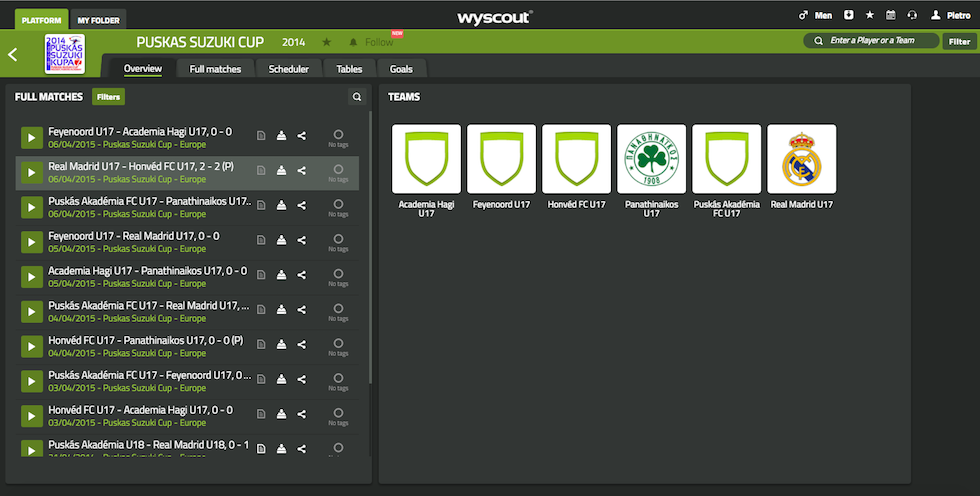Open the Men gender selector
Viewport: 980px width, 496px height.
tap(816, 15)
